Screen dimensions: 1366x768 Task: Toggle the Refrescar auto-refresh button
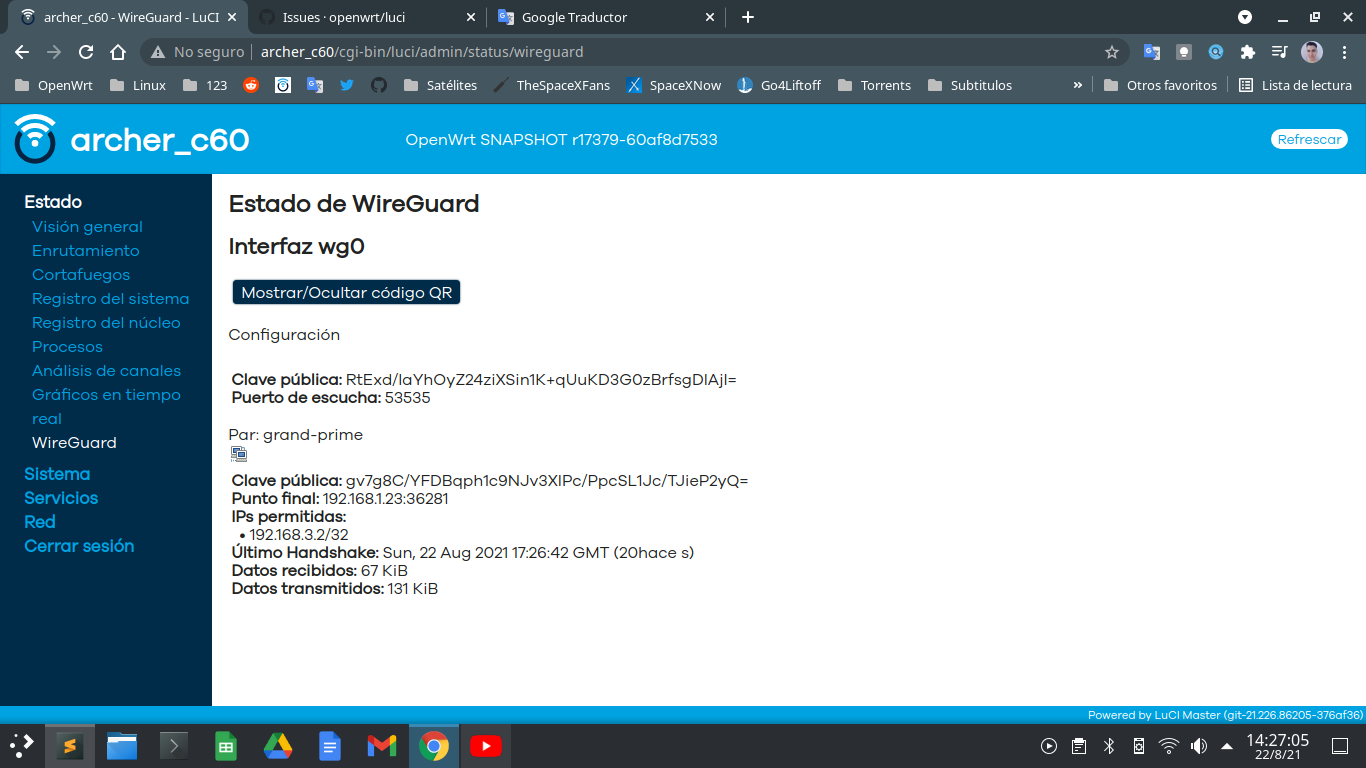(1309, 139)
